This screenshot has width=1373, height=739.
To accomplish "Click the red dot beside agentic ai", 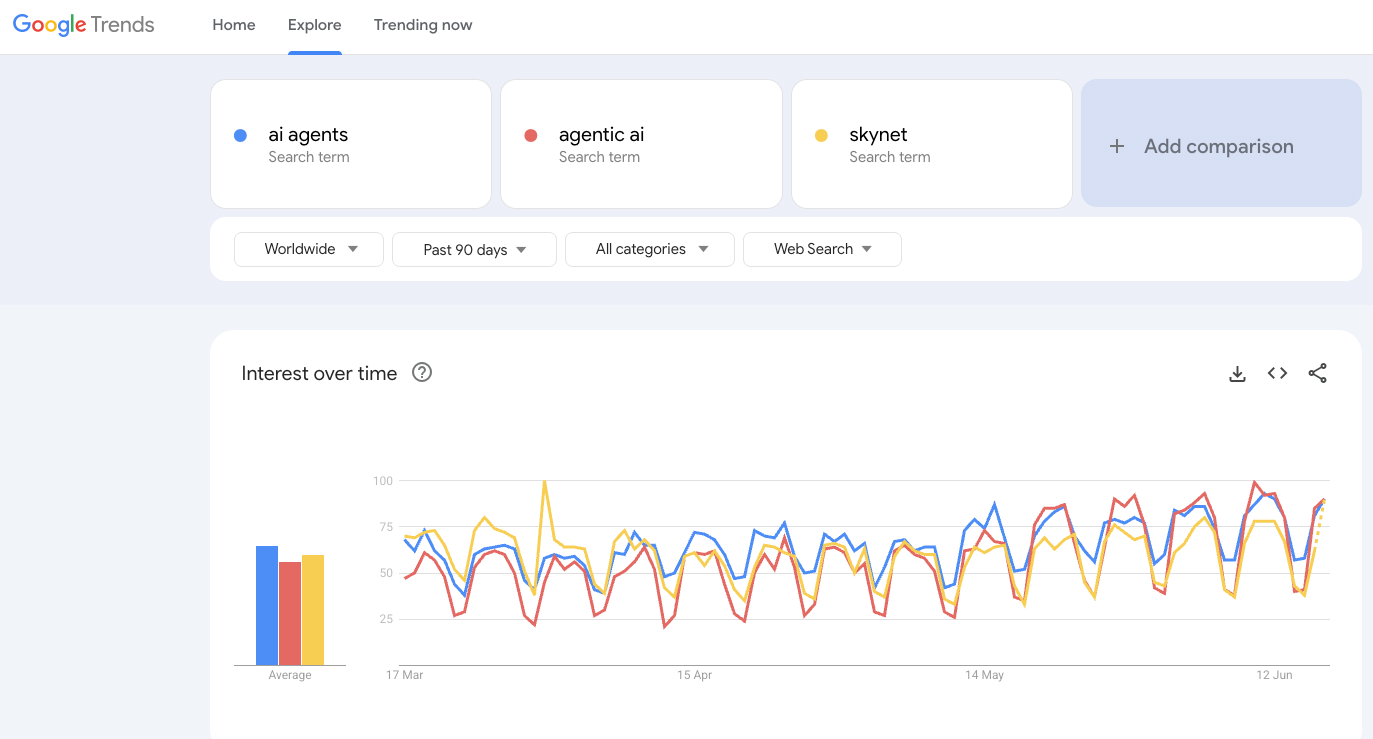I will 531,135.
